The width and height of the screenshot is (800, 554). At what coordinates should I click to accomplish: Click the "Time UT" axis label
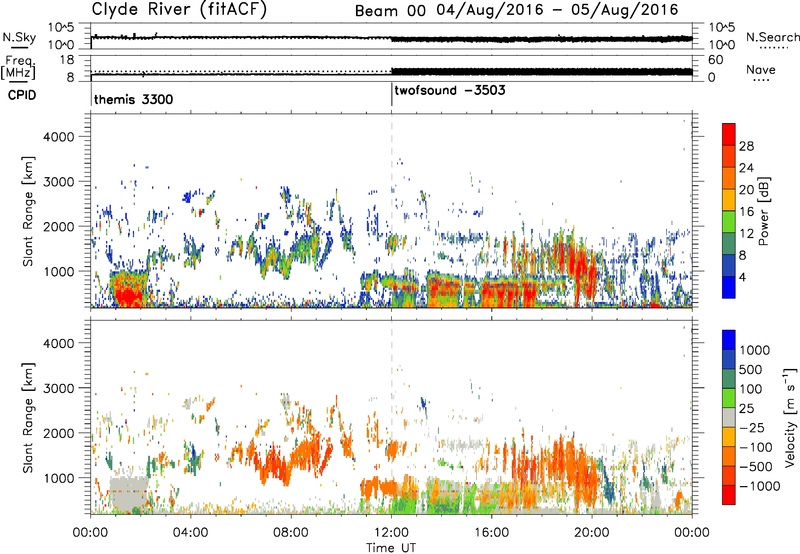[x=391, y=548]
